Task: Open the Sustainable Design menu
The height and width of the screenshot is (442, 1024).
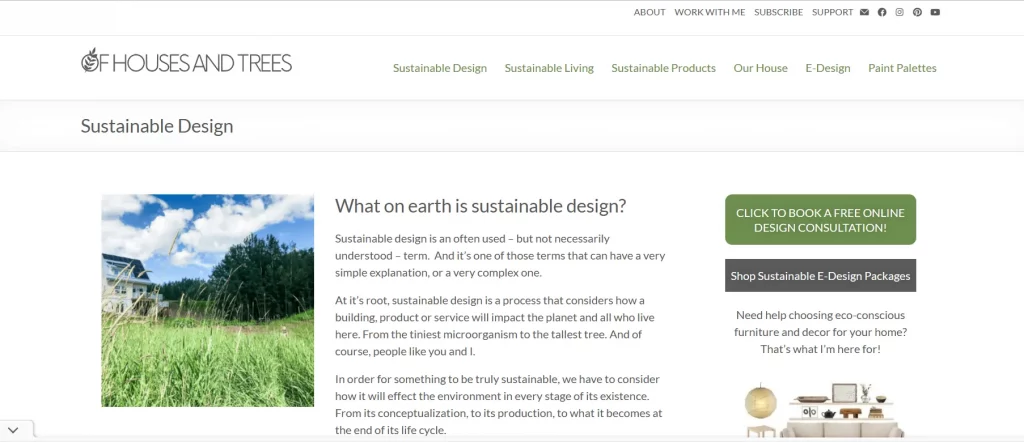Action: point(440,68)
